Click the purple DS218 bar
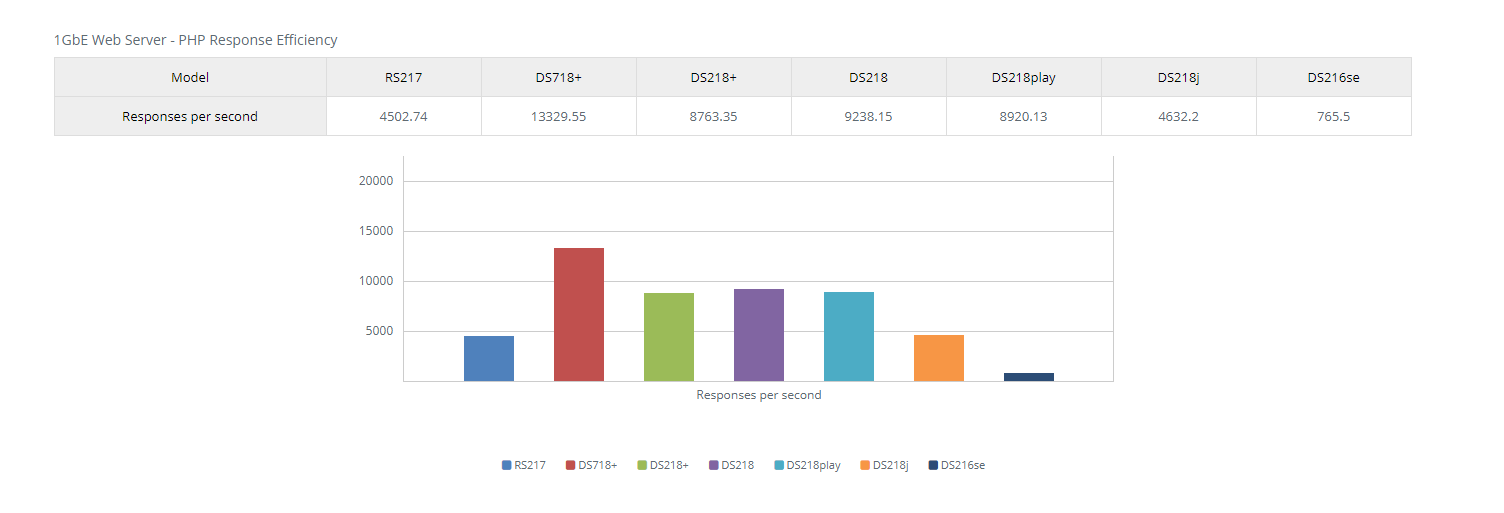Image resolution: width=1504 pixels, height=513 pixels. coord(759,335)
